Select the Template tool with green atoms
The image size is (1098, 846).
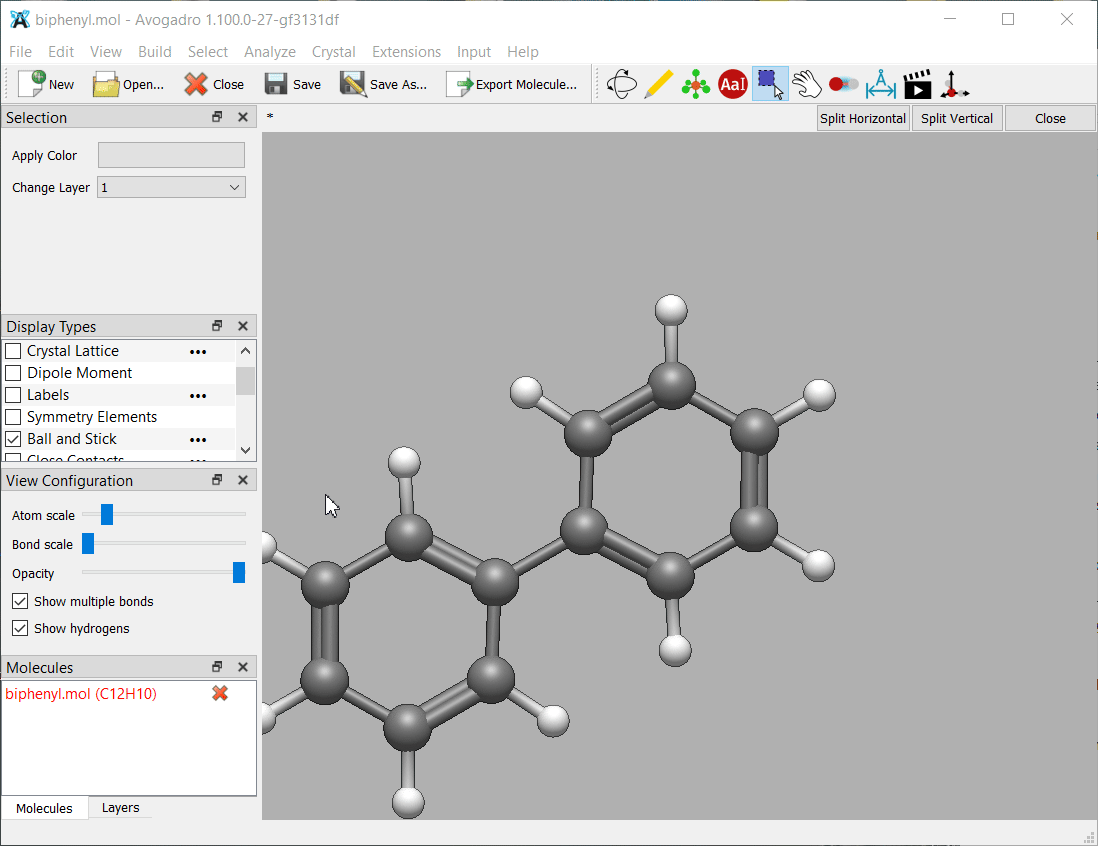coord(695,85)
